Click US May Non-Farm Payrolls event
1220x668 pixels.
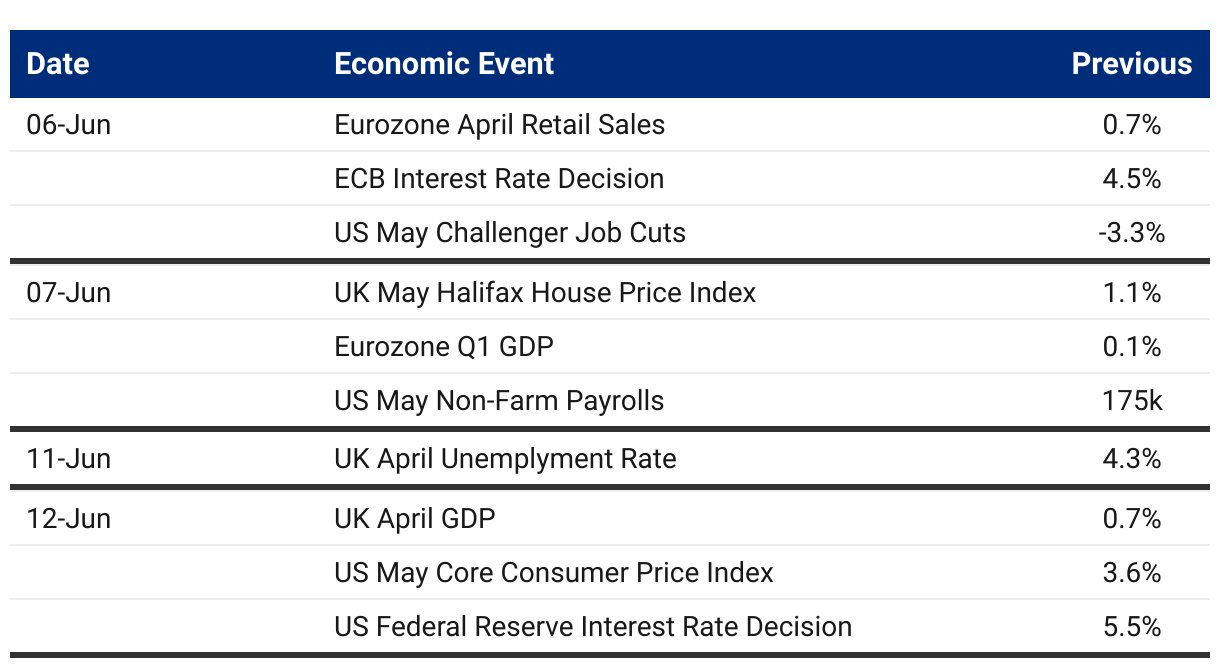(500, 401)
